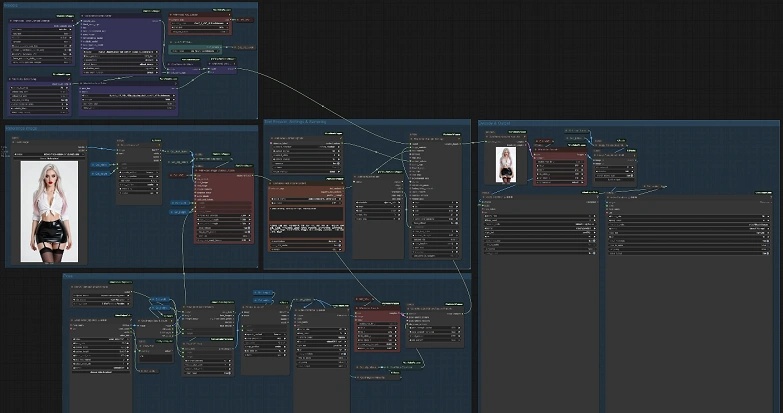Select the Reference Image group title
Viewport: 783px width, 413px height.
click(20, 127)
